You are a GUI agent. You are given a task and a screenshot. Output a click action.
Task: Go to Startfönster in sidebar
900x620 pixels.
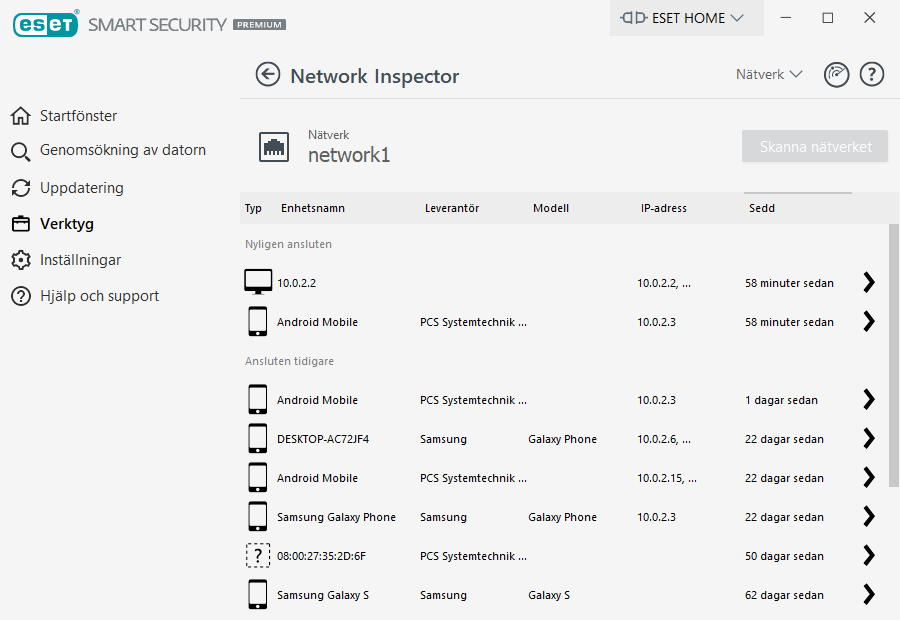tap(78, 116)
